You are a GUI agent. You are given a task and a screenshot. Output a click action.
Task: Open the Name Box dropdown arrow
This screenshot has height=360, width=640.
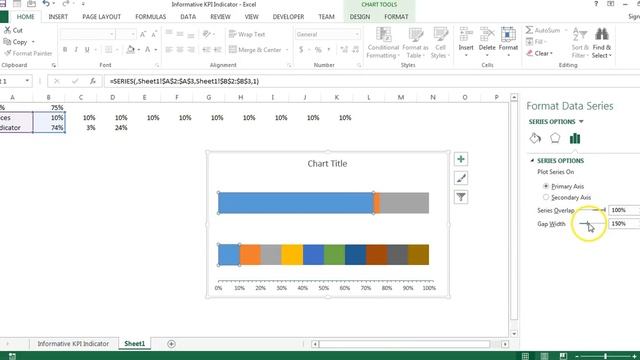(27, 81)
